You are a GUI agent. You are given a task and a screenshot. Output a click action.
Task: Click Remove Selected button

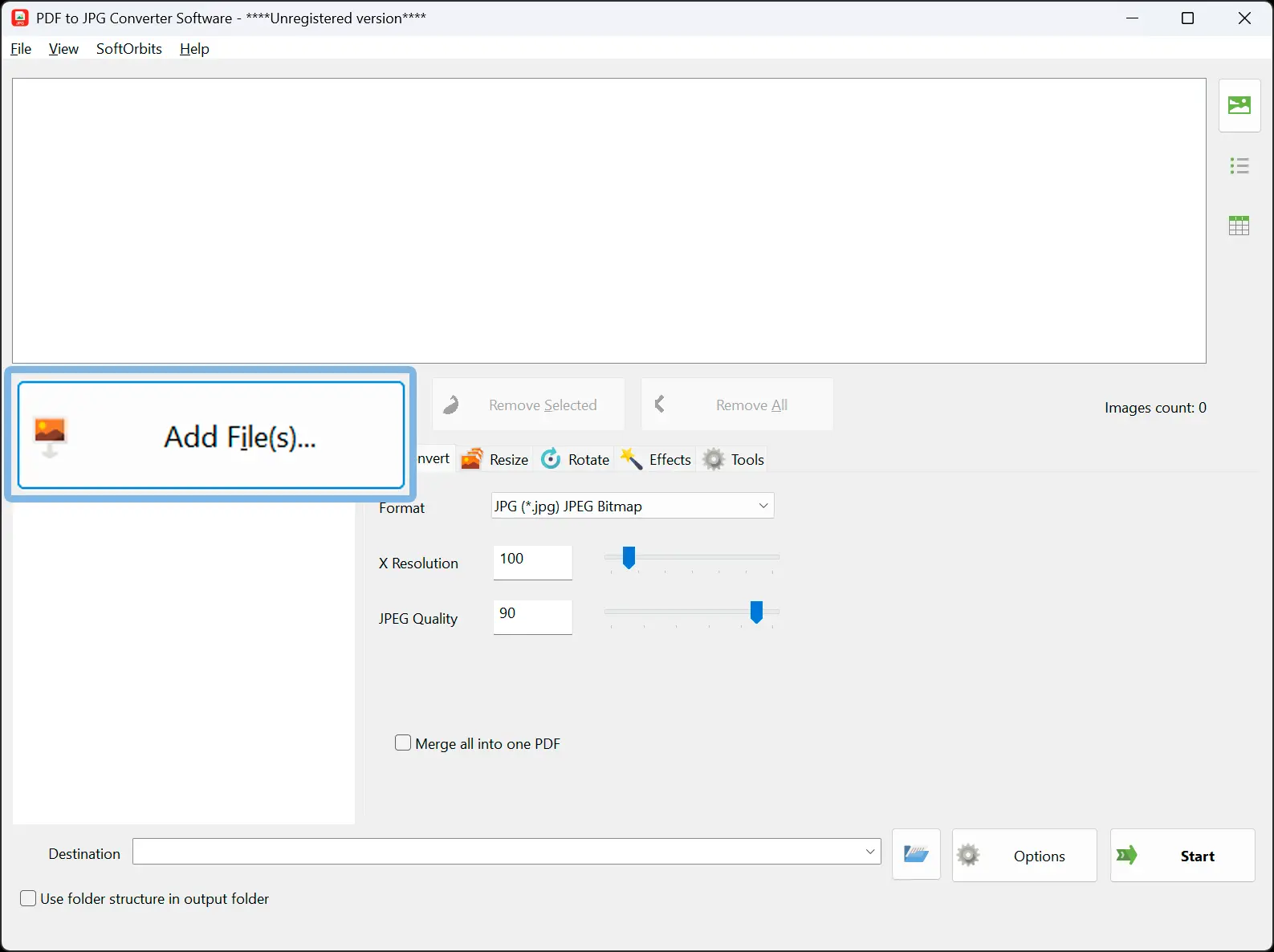tap(529, 405)
